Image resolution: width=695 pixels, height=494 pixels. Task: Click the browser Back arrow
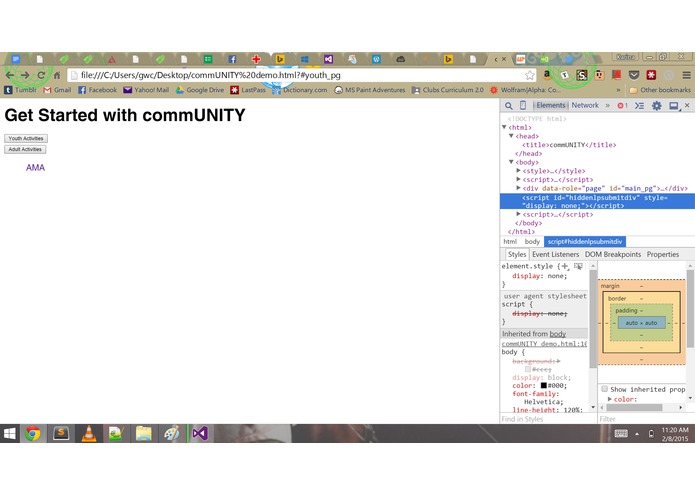click(10, 75)
